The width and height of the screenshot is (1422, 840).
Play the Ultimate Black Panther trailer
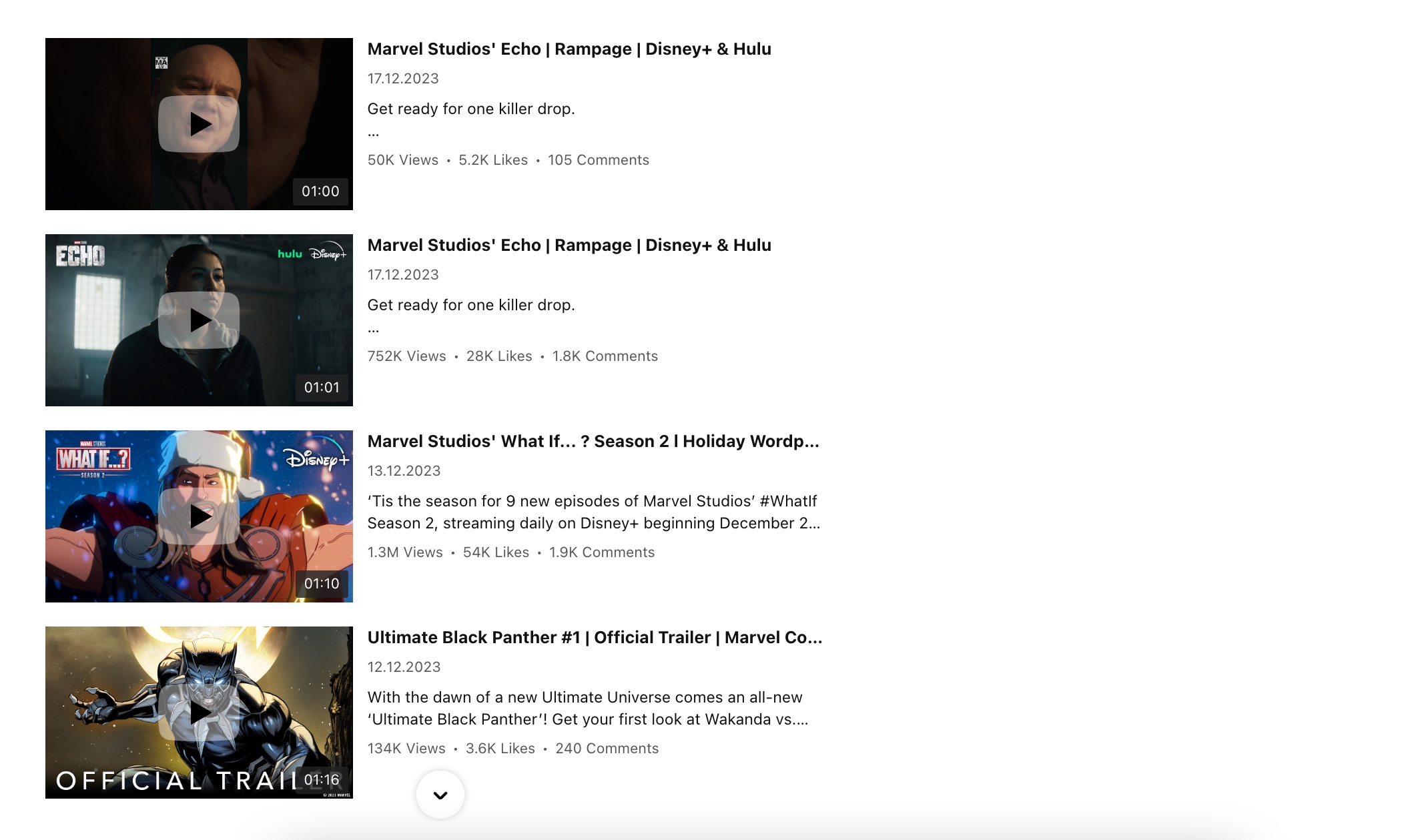coord(198,712)
